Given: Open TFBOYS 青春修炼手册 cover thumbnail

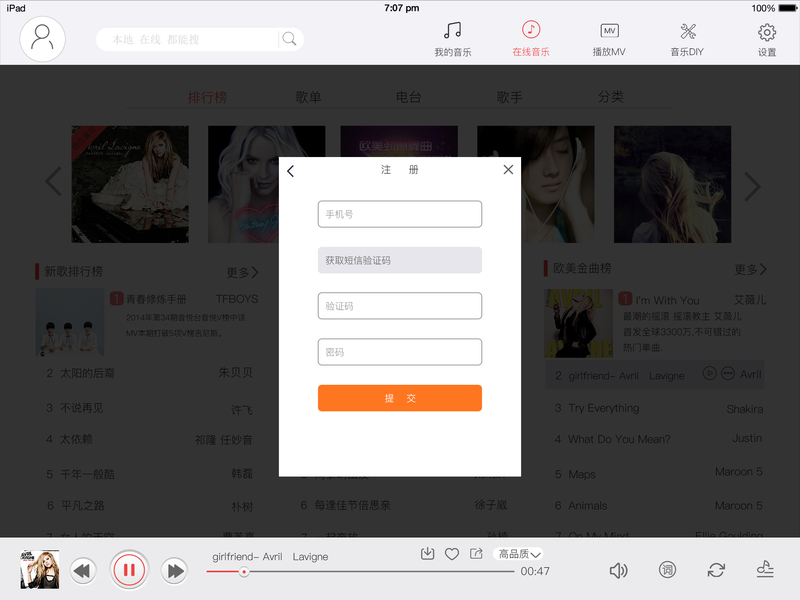Looking at the screenshot, I should [x=70, y=323].
